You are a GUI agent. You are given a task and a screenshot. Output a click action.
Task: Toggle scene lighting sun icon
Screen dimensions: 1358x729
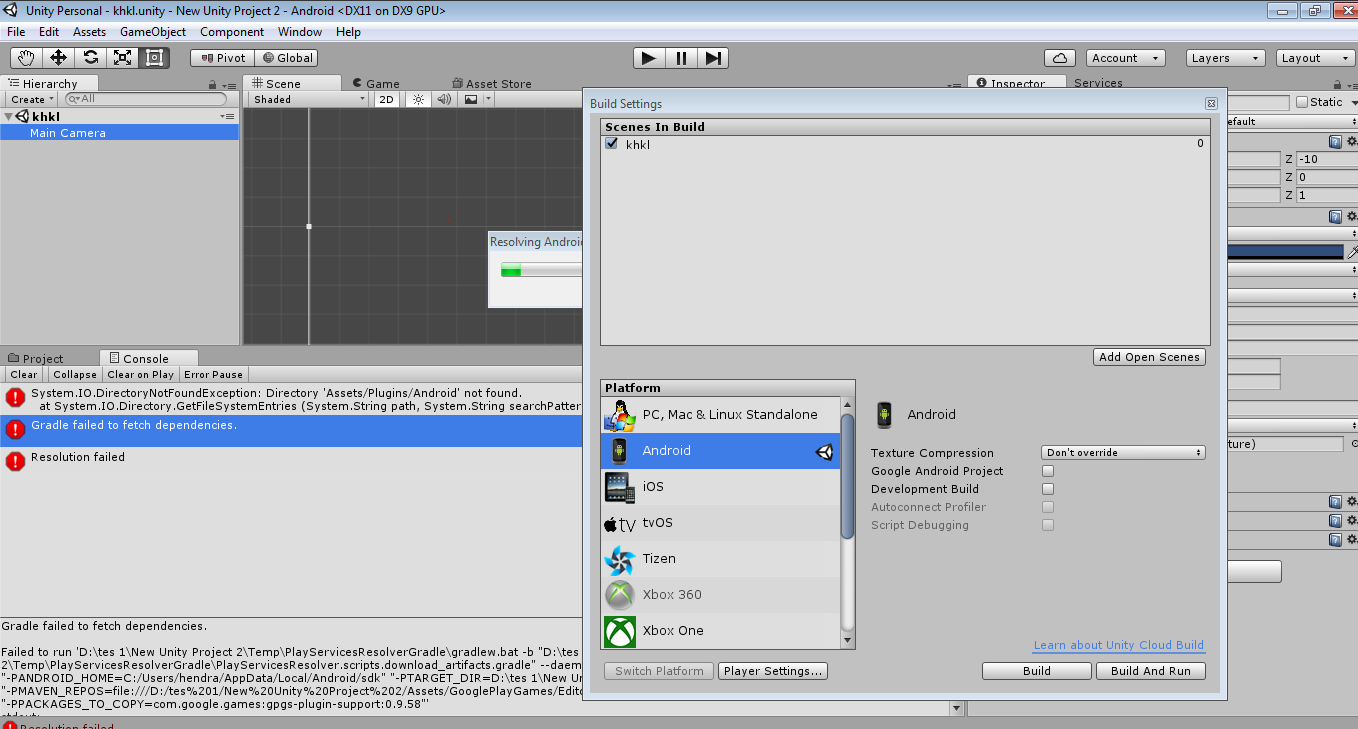tap(419, 99)
